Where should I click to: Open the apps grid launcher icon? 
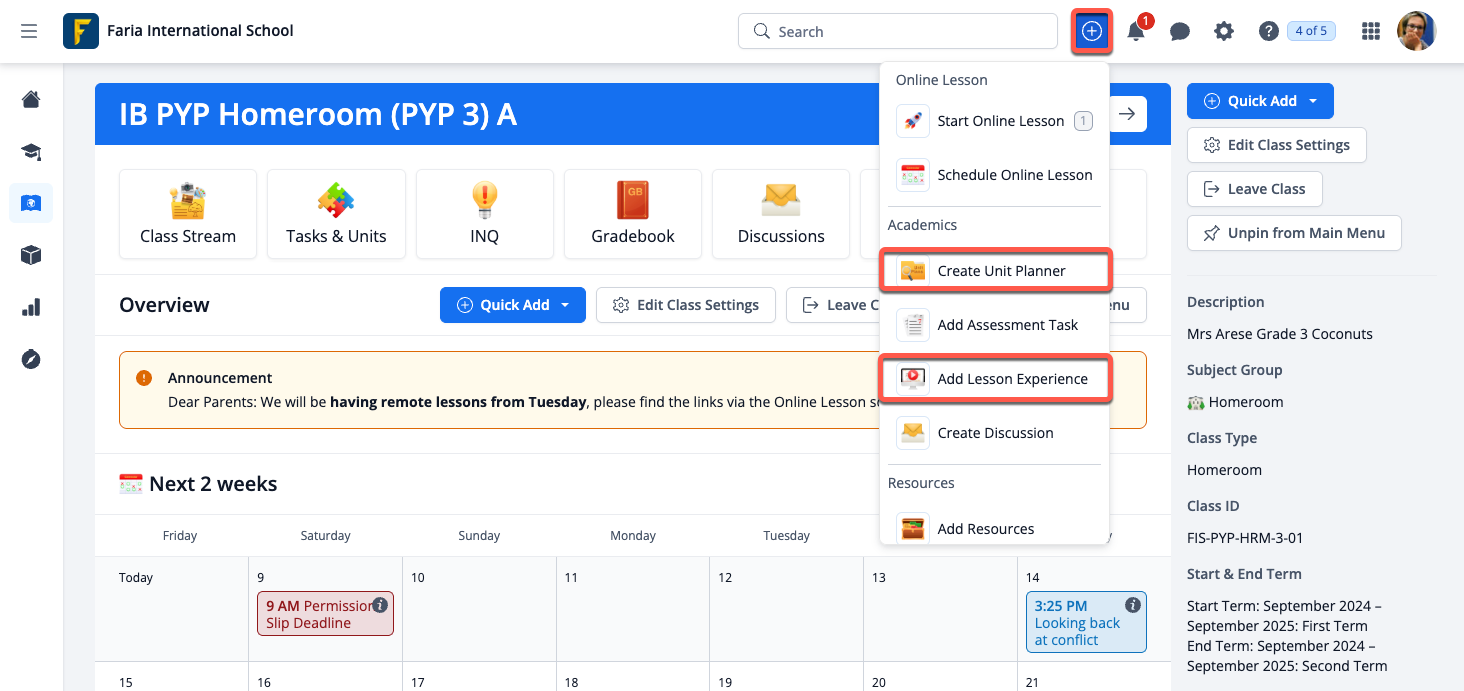coord(1371,32)
